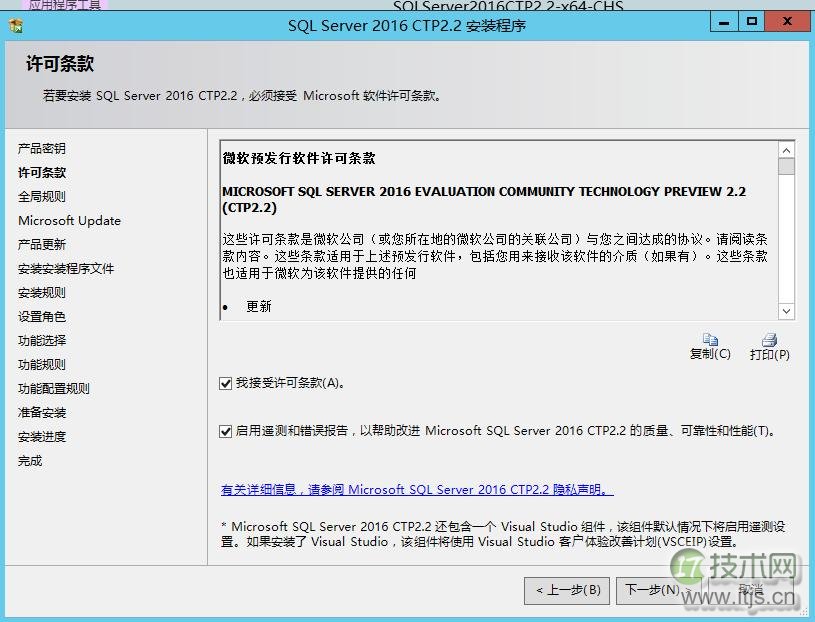Click the license text scroll down arrow
The image size is (815, 622).
pos(786,311)
